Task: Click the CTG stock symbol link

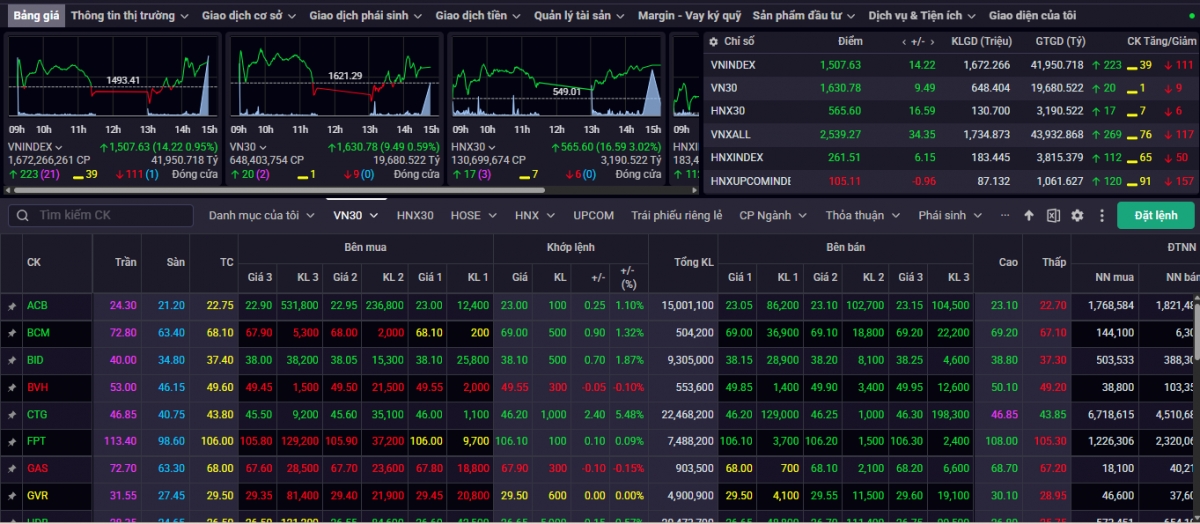Action: 37,414
